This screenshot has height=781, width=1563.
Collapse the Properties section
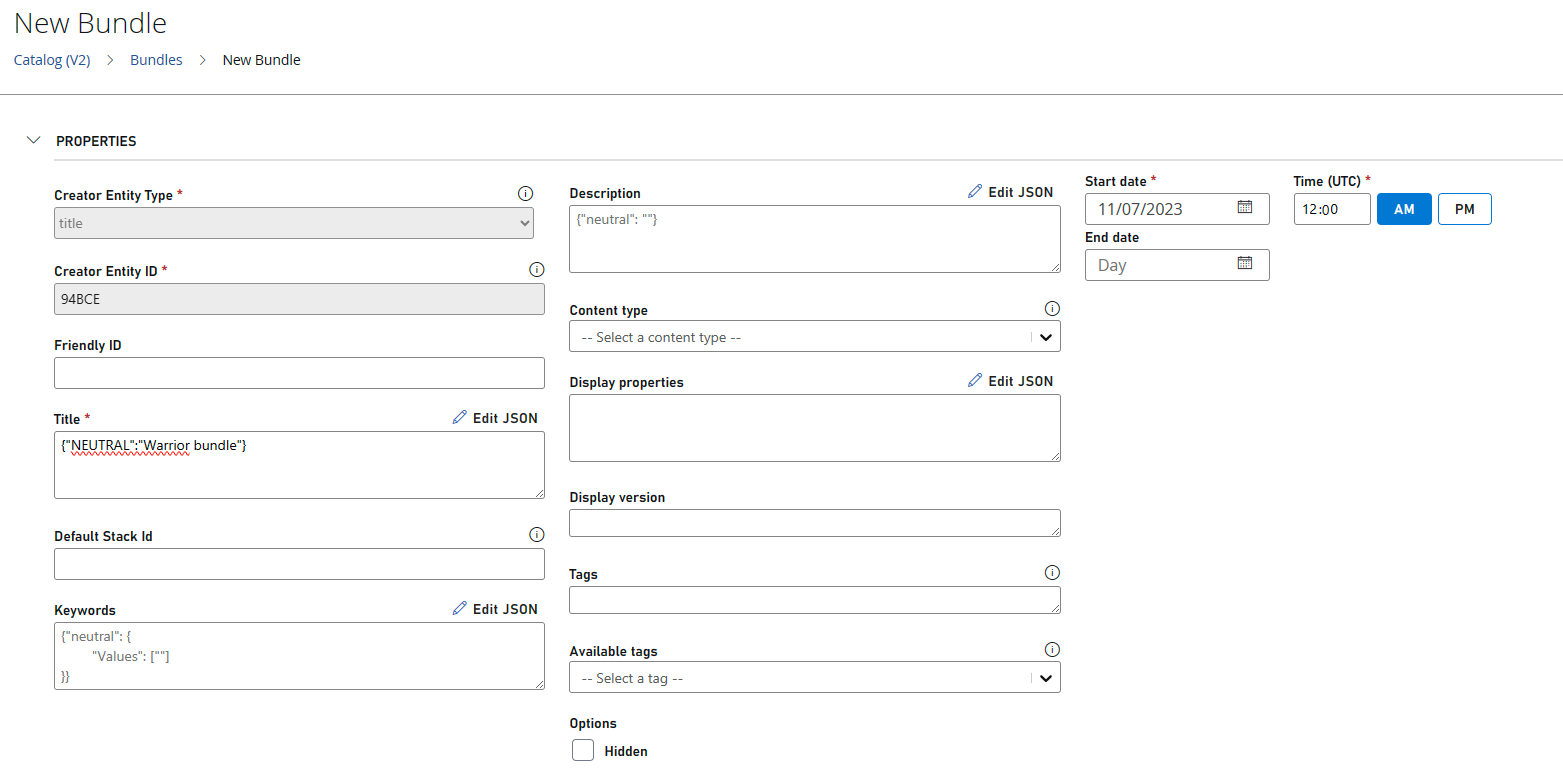(x=33, y=141)
